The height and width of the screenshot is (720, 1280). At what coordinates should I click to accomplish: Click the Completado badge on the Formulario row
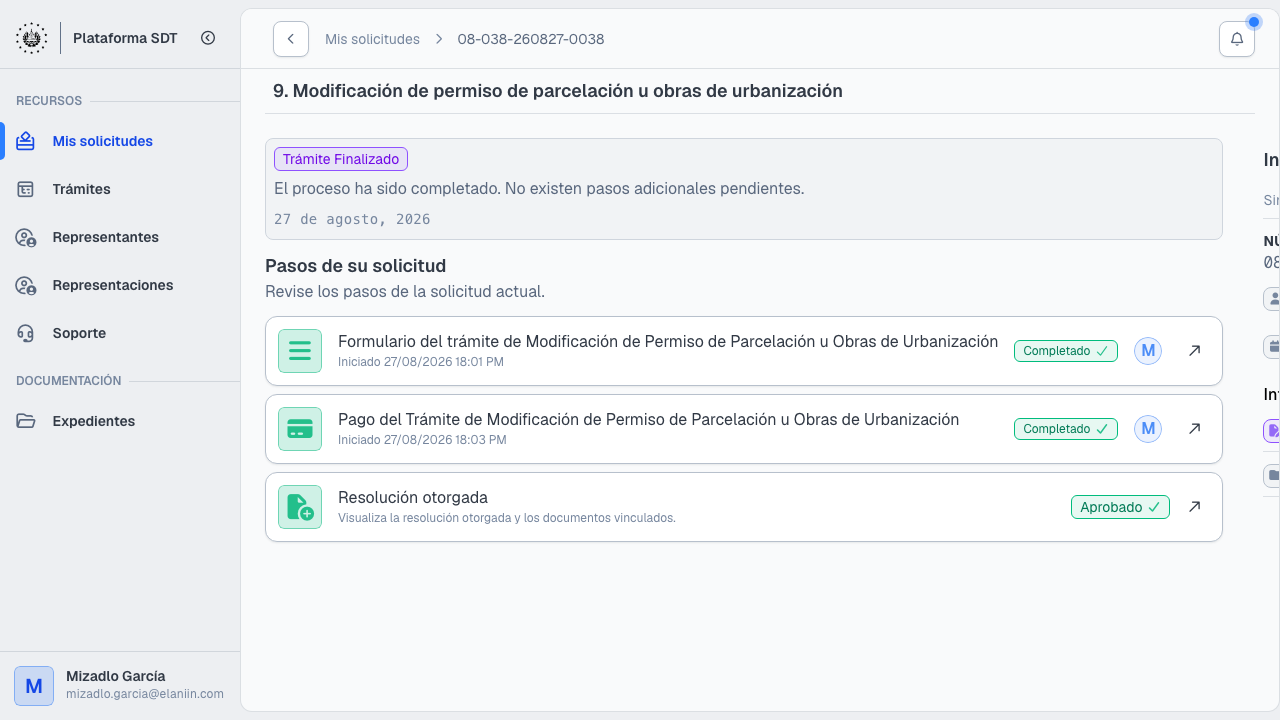(1066, 351)
